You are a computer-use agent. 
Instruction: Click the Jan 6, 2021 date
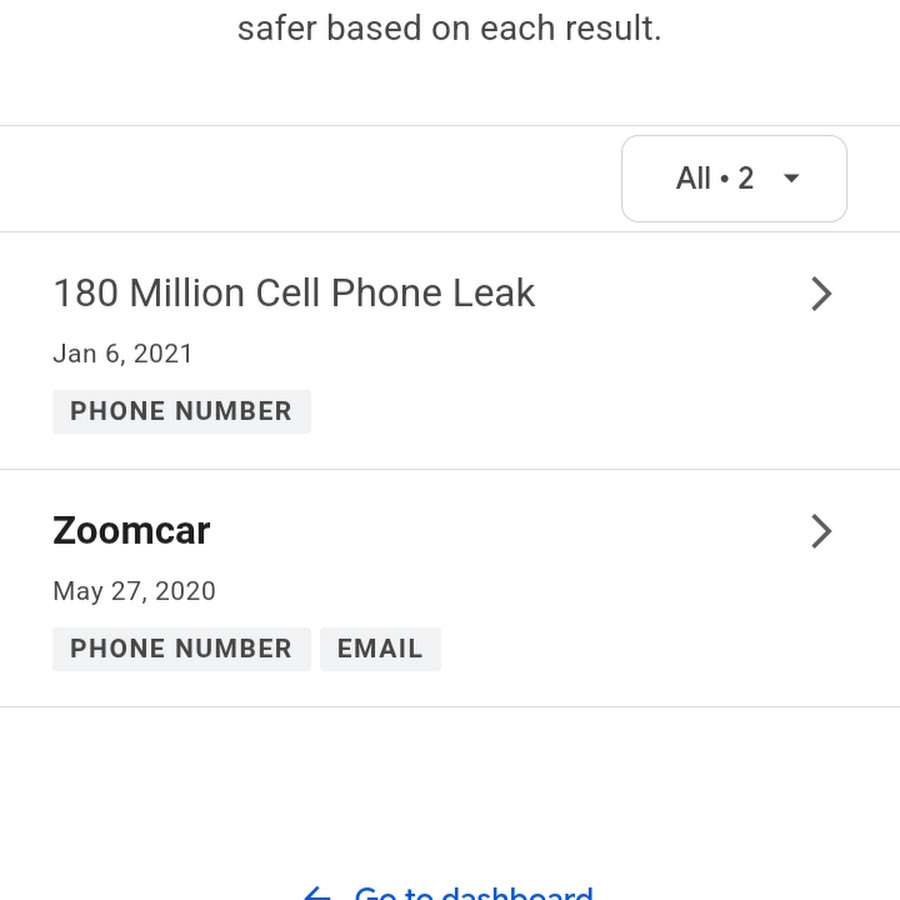click(x=123, y=353)
